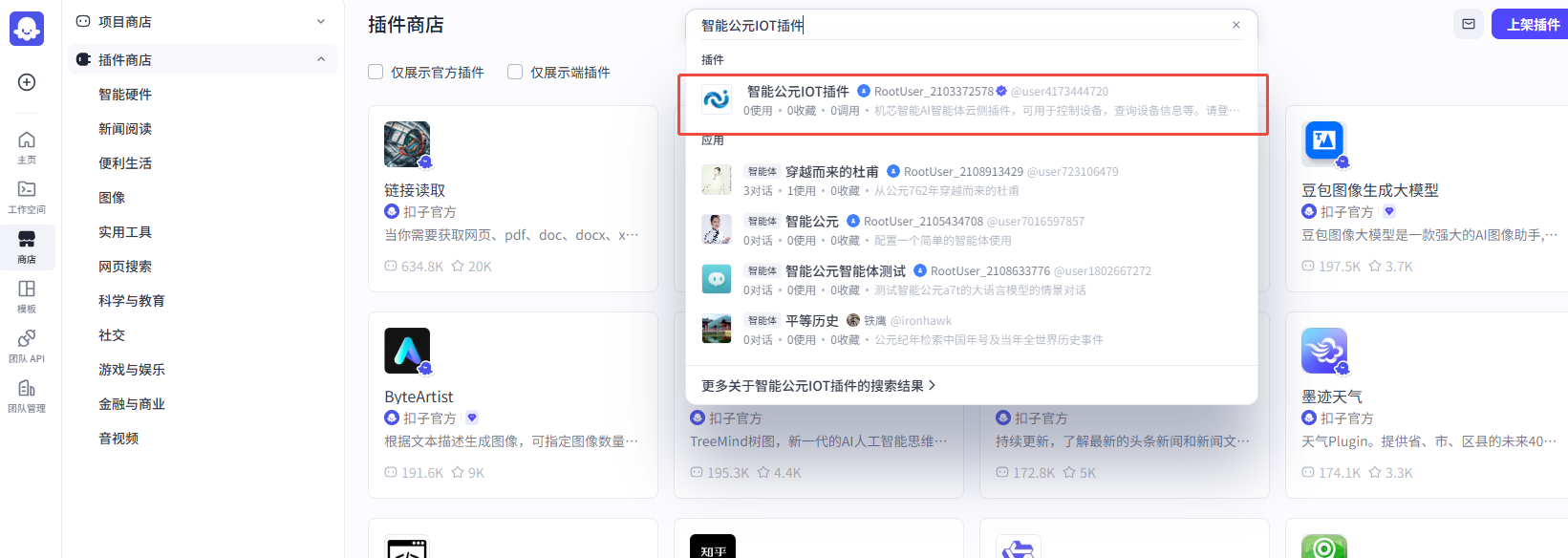Viewport: 1568px width, 558px height.
Task: Open 穿越而来的杜甫 search result
Action: (831, 172)
